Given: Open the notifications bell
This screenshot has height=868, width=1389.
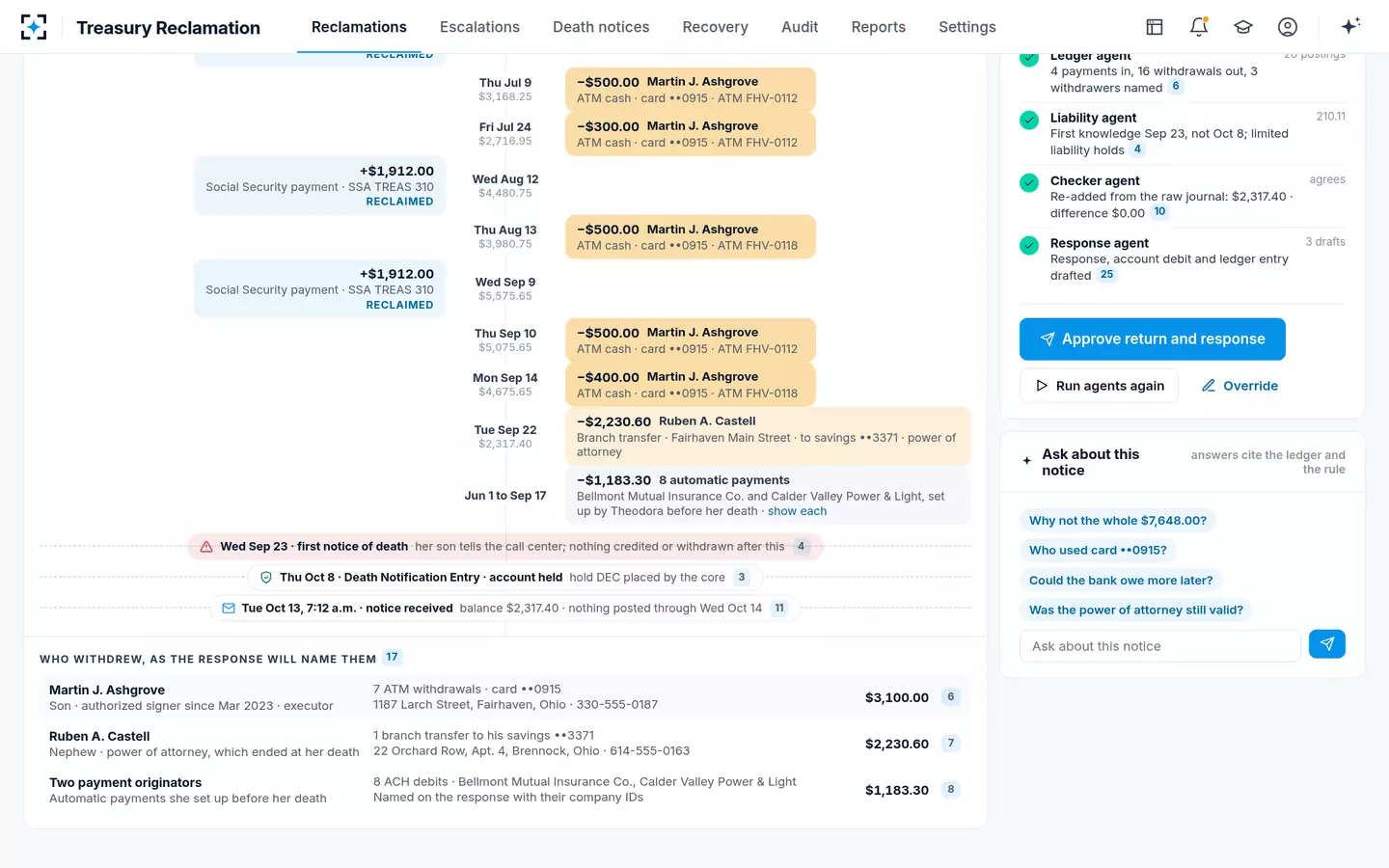Looking at the screenshot, I should [1199, 27].
